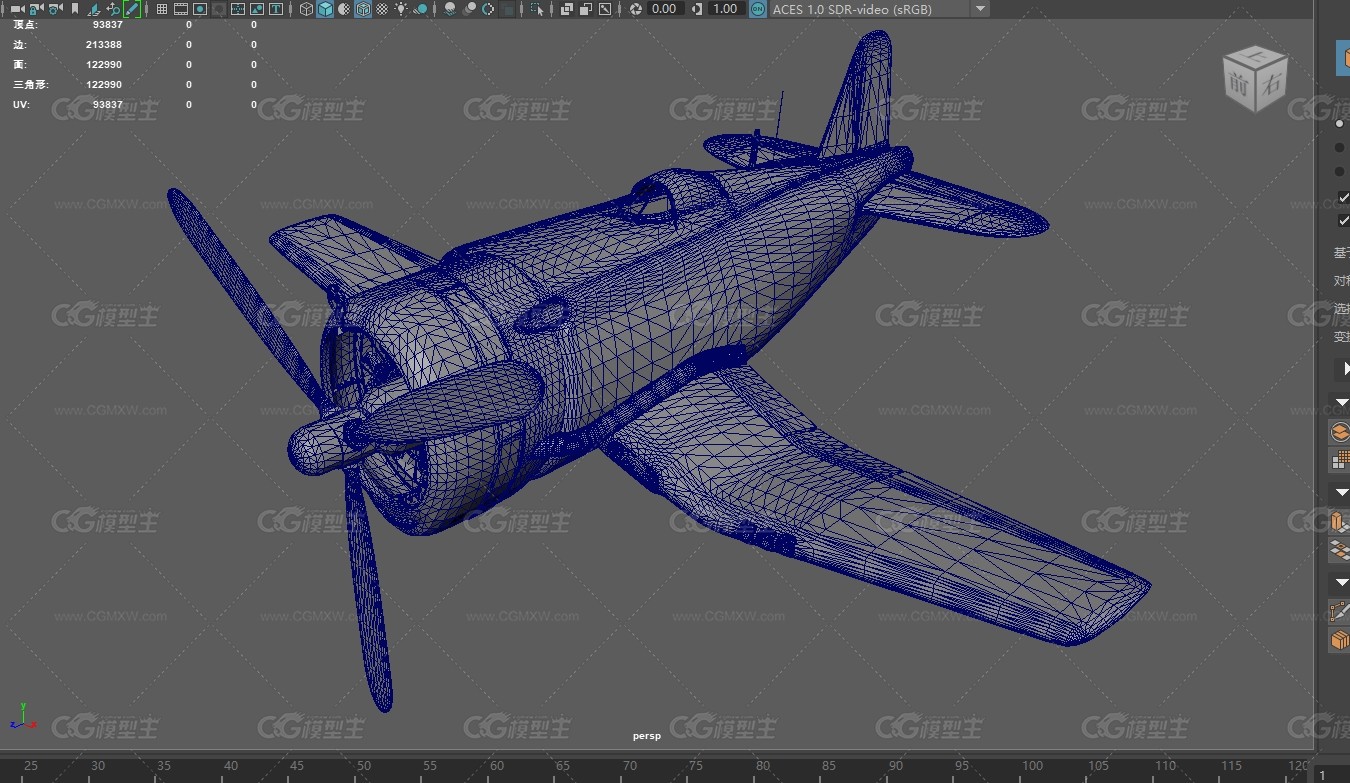Toggle the Safe Title icon
The image size is (1350, 783).
click(276, 9)
